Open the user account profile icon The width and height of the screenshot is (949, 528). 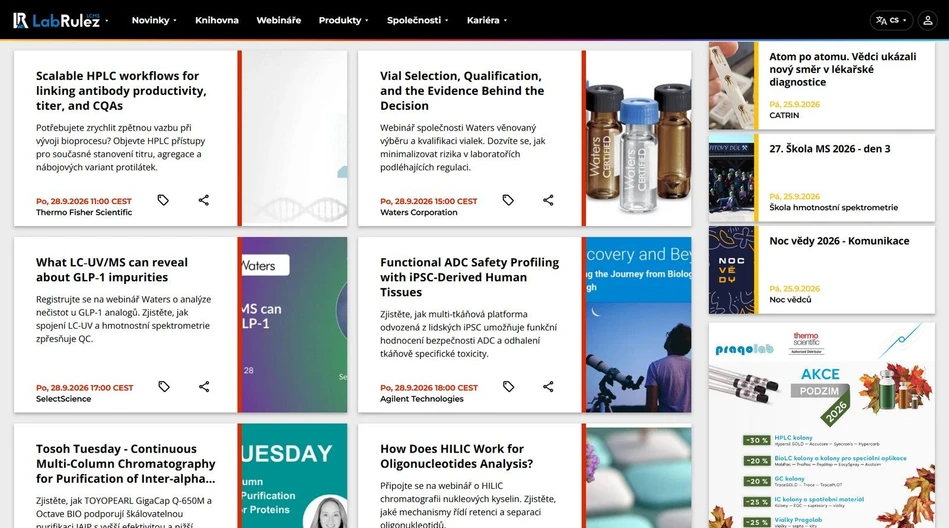coord(927,20)
